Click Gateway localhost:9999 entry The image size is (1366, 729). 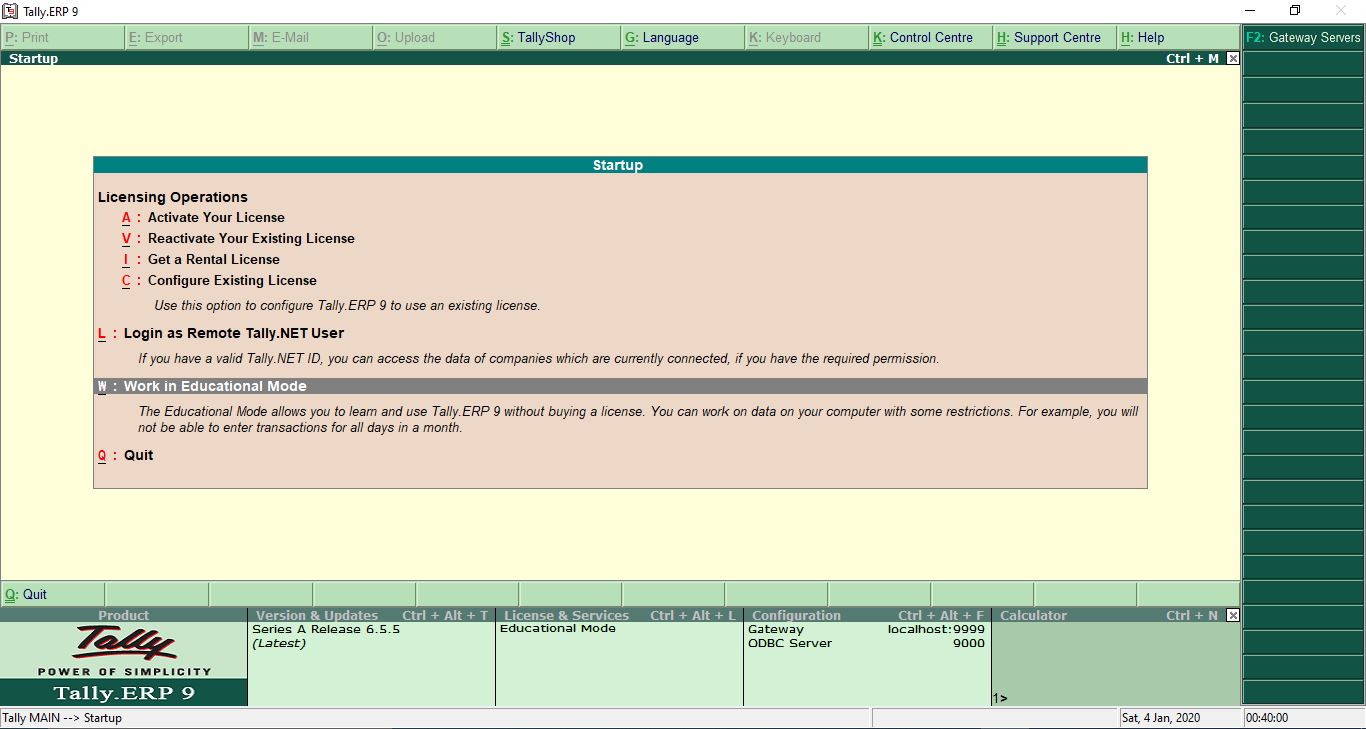[x=866, y=629]
